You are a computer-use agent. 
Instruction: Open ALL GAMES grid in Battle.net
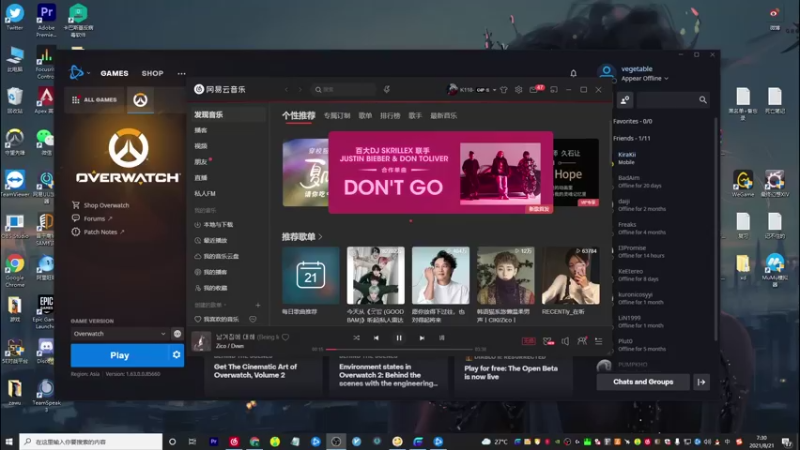[x=95, y=100]
